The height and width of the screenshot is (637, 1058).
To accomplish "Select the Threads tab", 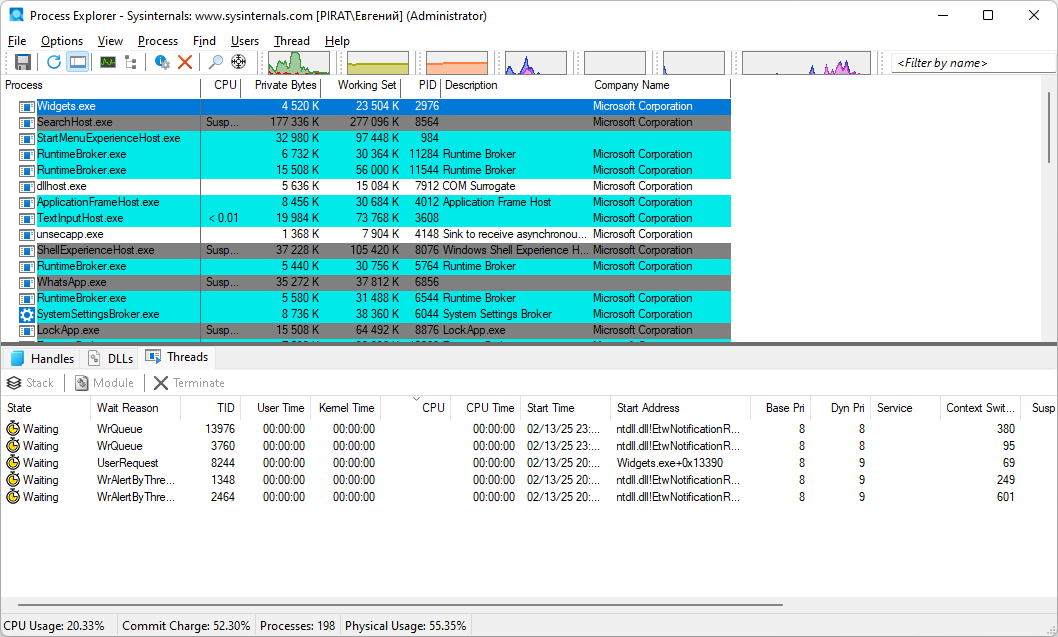I will (x=177, y=357).
